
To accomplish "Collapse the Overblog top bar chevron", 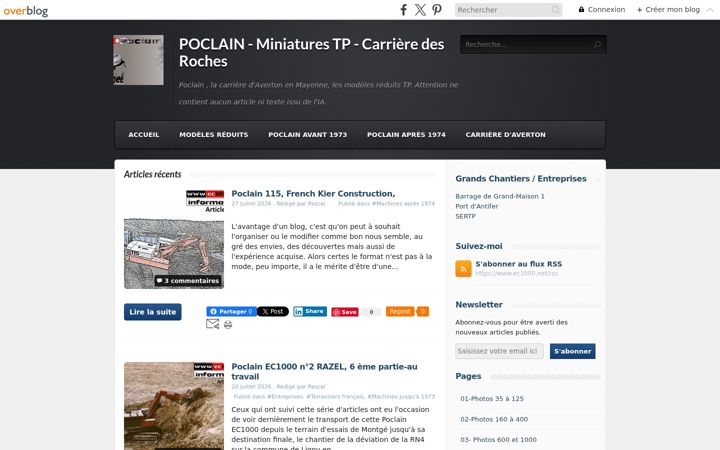I will click(x=710, y=10).
